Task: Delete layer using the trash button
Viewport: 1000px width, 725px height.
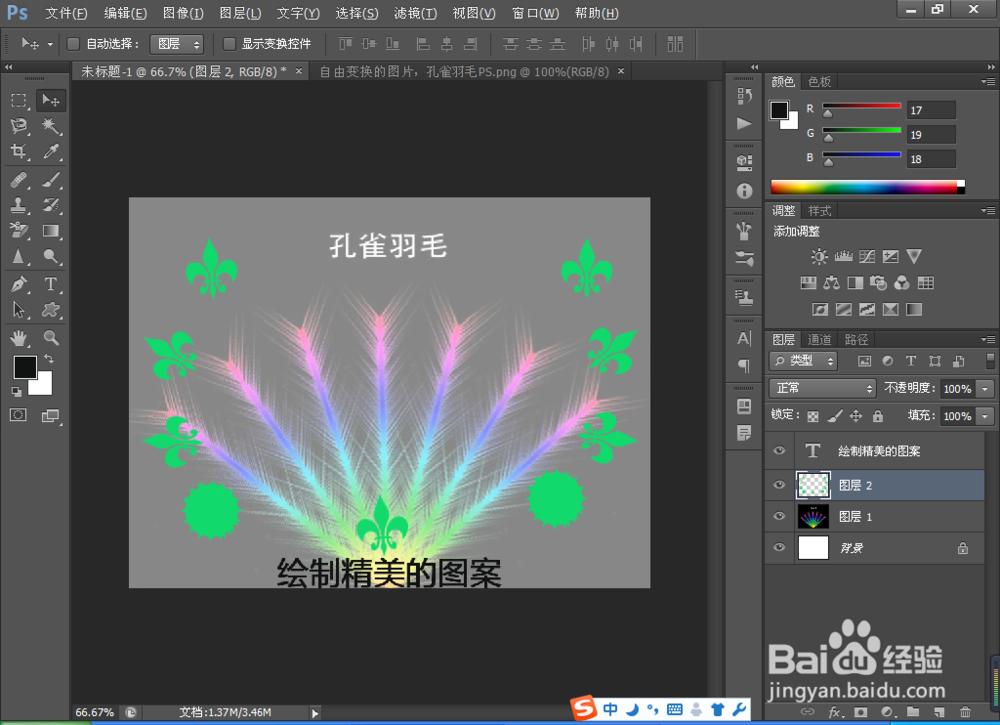Action: [x=965, y=712]
